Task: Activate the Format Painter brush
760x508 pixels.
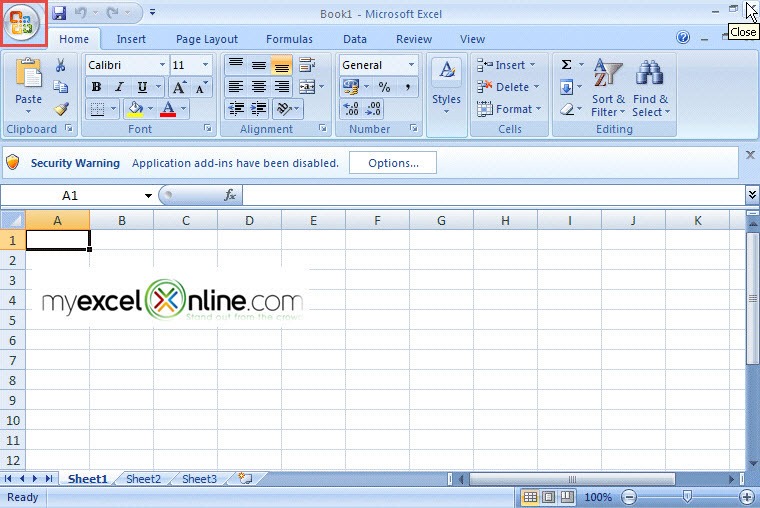Action: (x=61, y=109)
